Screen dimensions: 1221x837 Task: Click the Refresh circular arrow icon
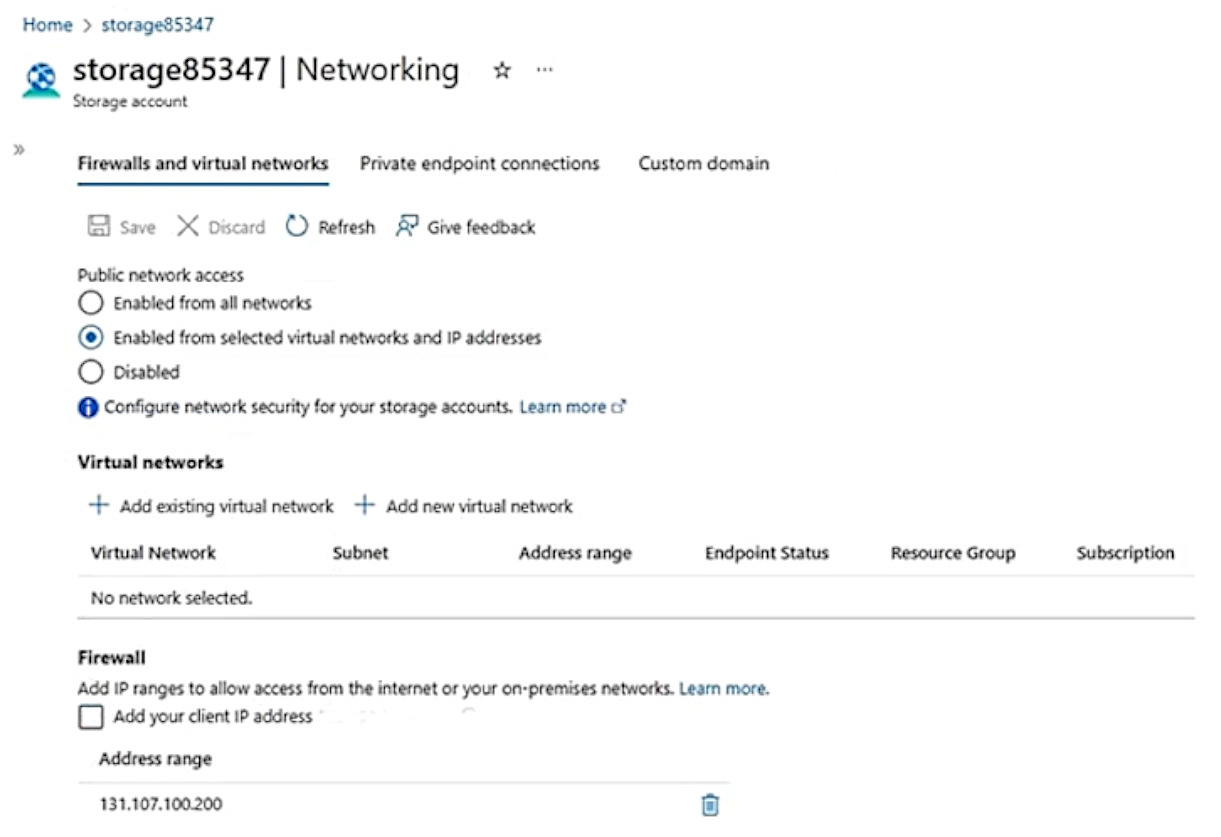click(x=297, y=227)
